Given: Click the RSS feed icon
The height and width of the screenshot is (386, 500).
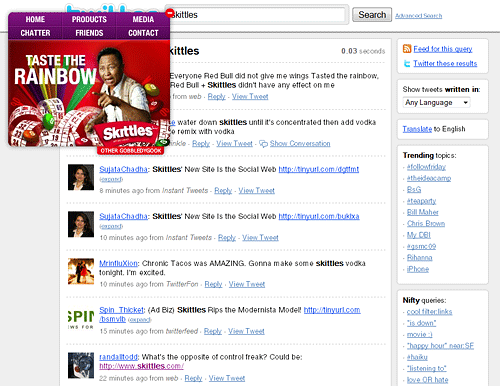Looking at the screenshot, I should (x=407, y=49).
